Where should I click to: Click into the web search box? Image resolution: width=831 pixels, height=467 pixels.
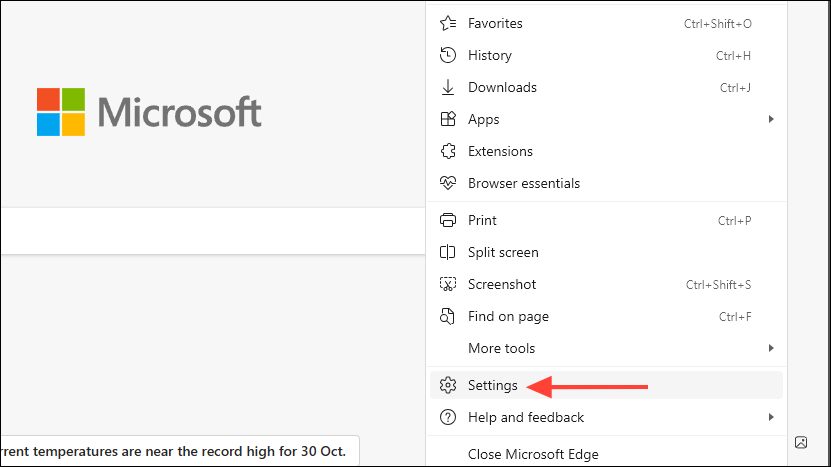200,230
